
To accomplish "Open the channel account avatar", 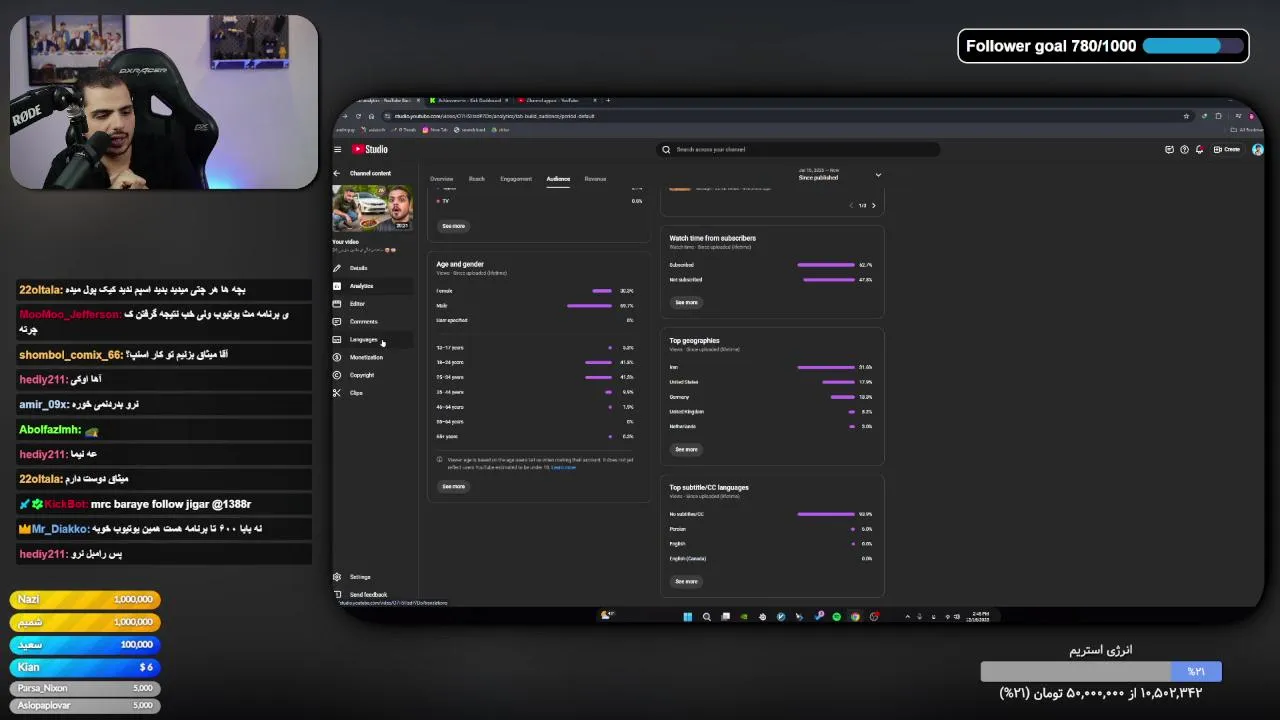I will point(1257,149).
